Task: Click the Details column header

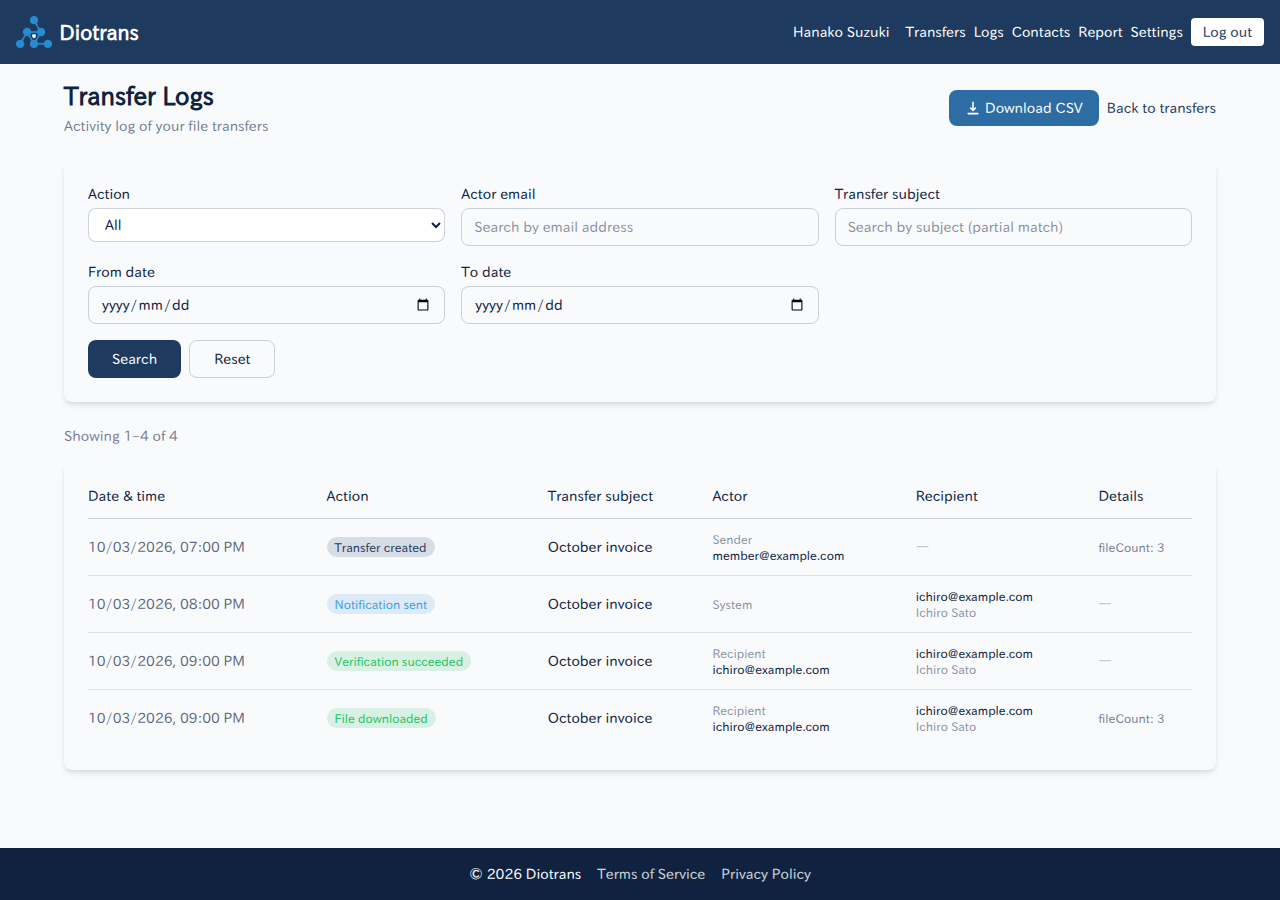Action: 1121,496
